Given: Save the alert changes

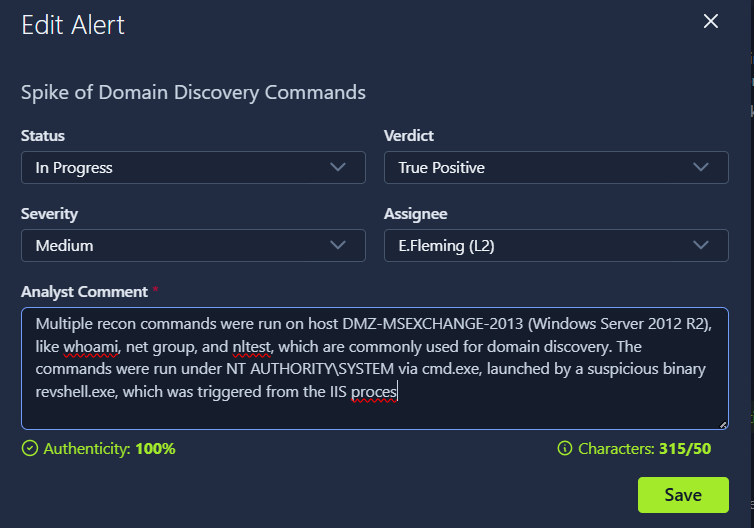Looking at the screenshot, I should tap(683, 495).
